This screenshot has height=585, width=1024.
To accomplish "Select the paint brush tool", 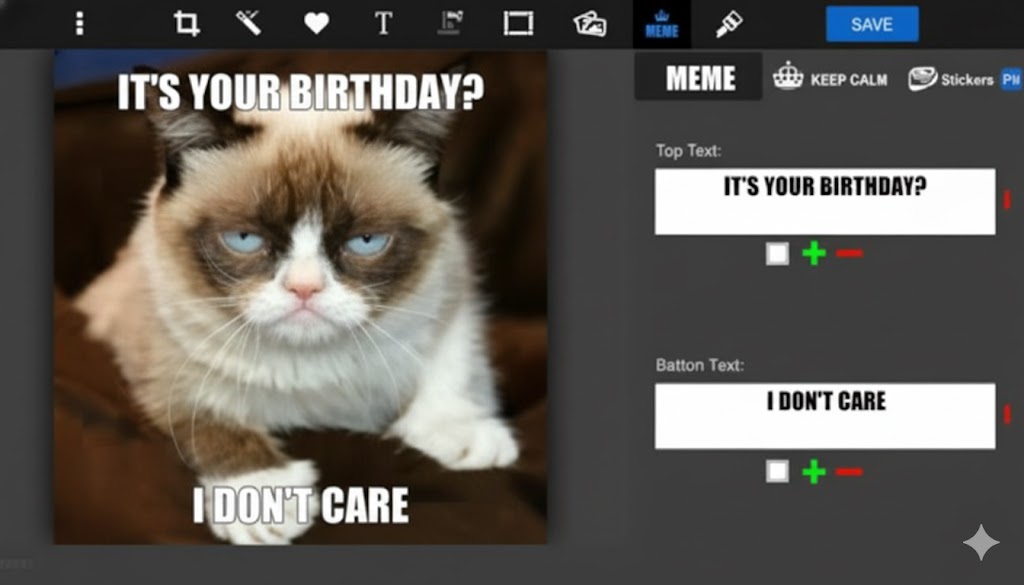I will click(x=729, y=24).
